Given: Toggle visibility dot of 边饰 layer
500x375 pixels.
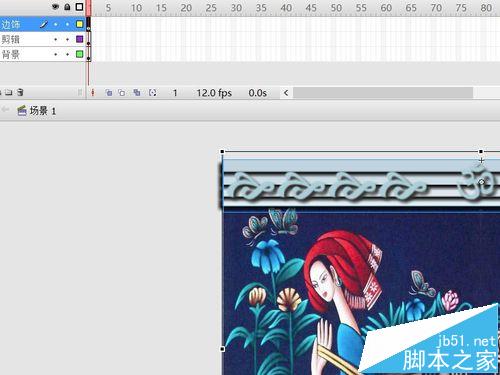Looking at the screenshot, I should 56,24.
